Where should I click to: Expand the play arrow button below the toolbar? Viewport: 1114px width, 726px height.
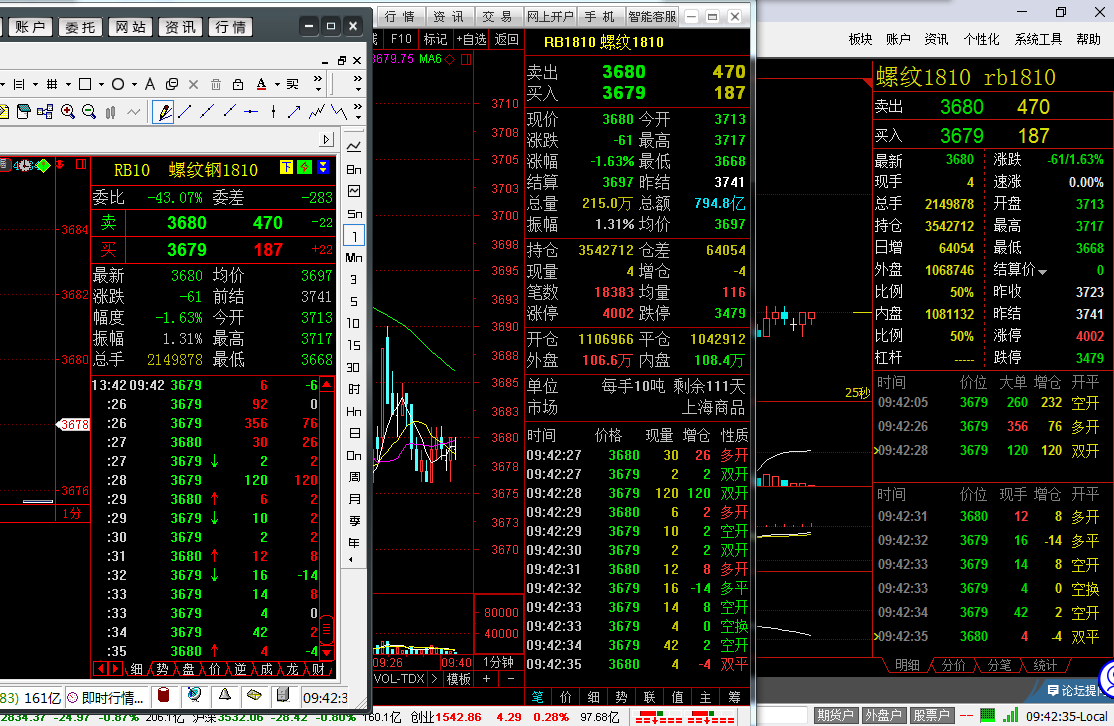pos(326,140)
